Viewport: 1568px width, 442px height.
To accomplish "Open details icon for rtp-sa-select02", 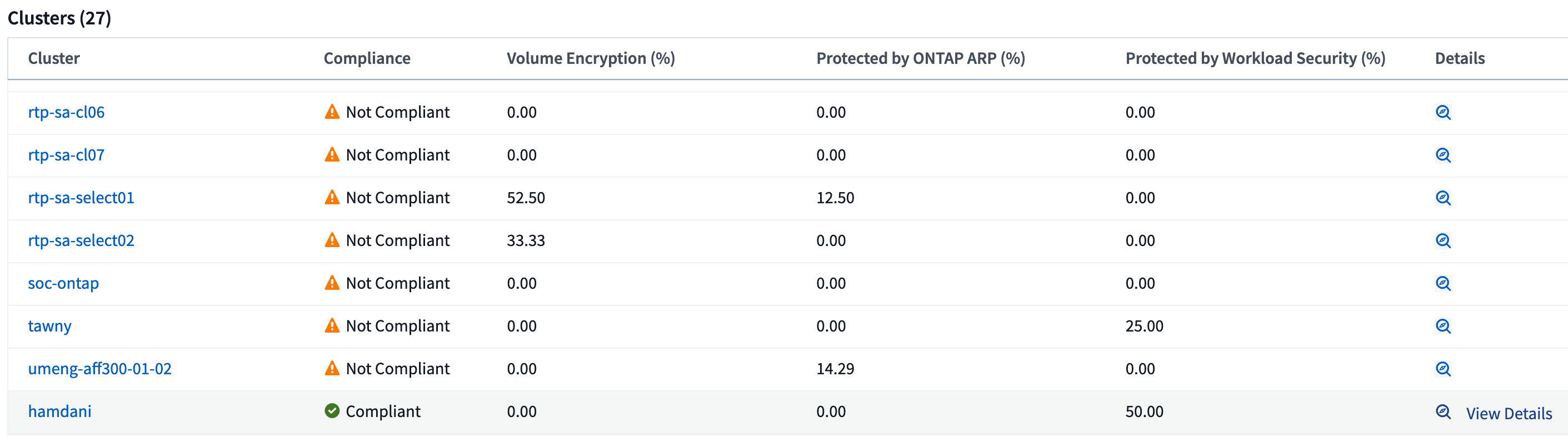I will [x=1442, y=241].
